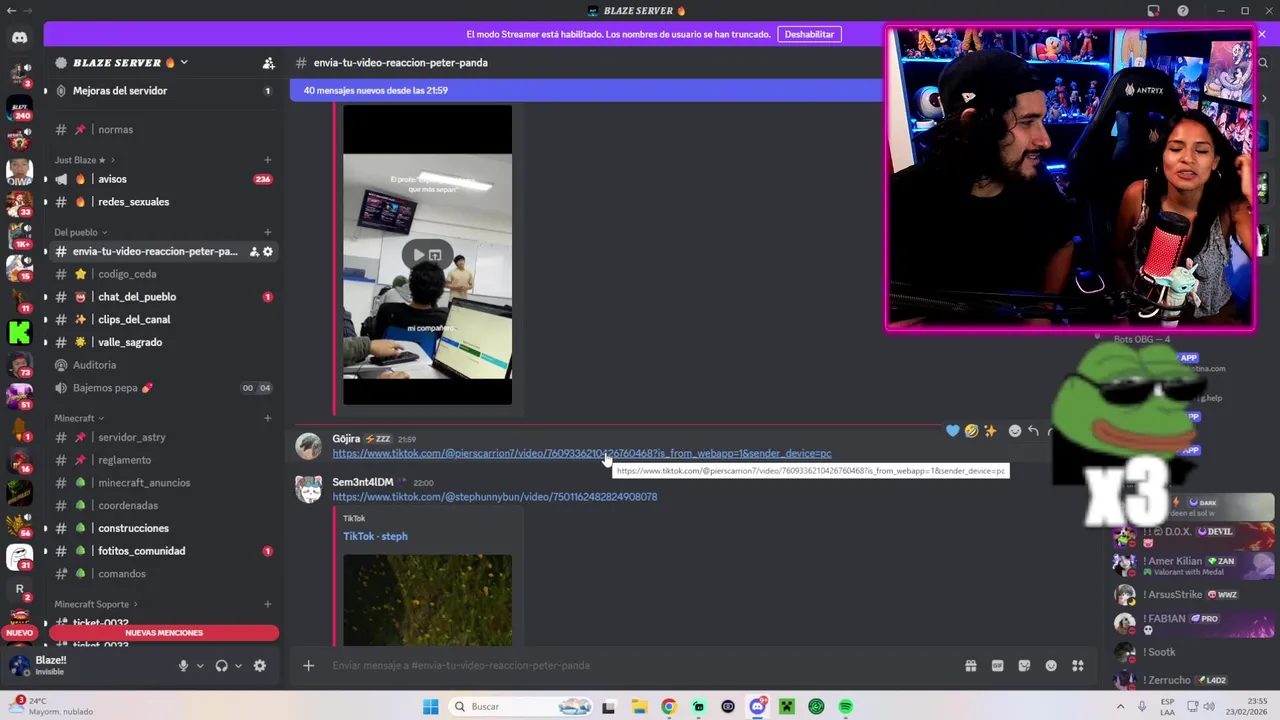The height and width of the screenshot is (720, 1280).
Task: Collapse the Minecraft category
Action: click(79, 418)
